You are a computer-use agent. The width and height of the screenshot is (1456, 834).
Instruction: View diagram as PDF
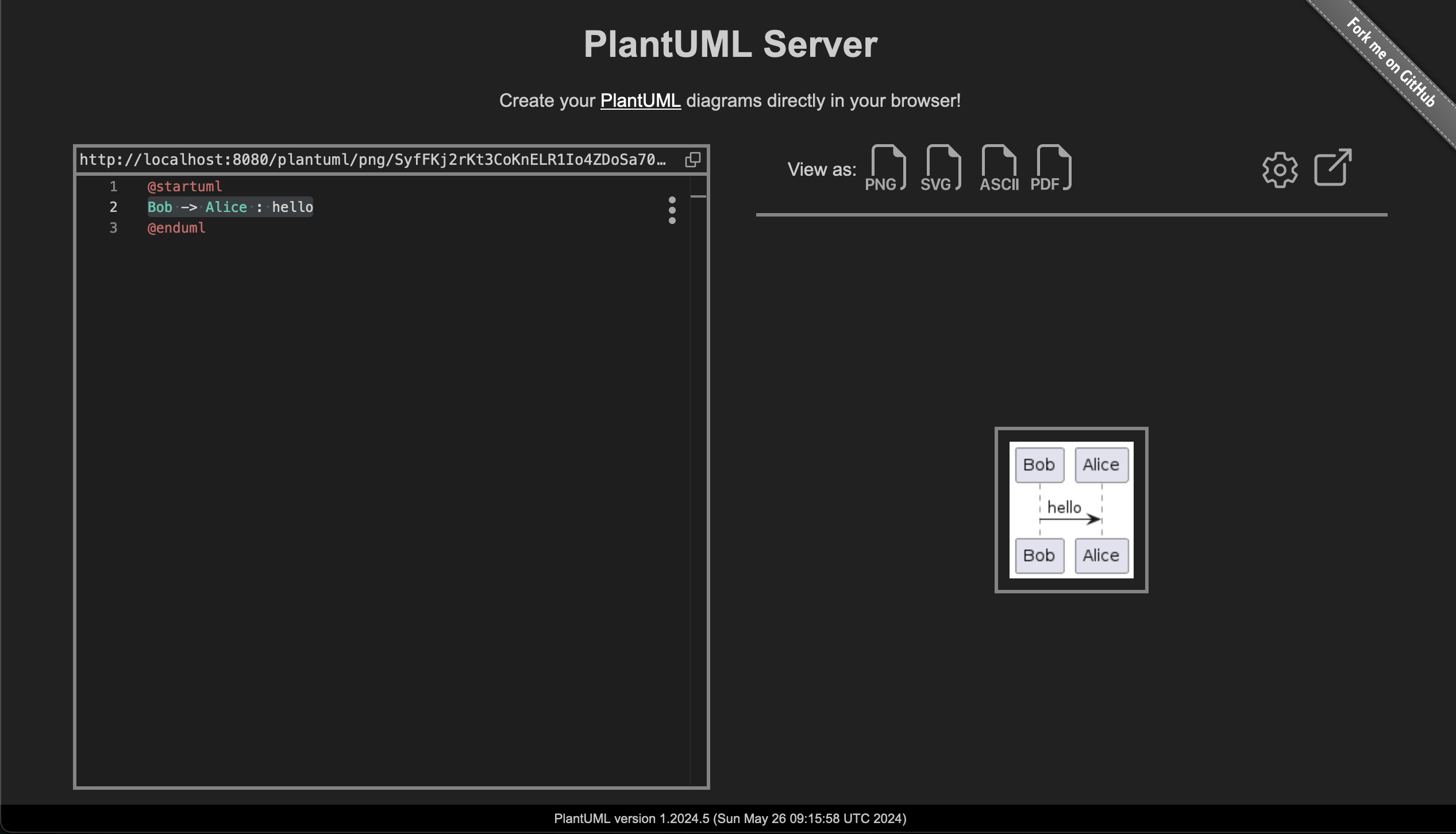pyautogui.click(x=1051, y=168)
